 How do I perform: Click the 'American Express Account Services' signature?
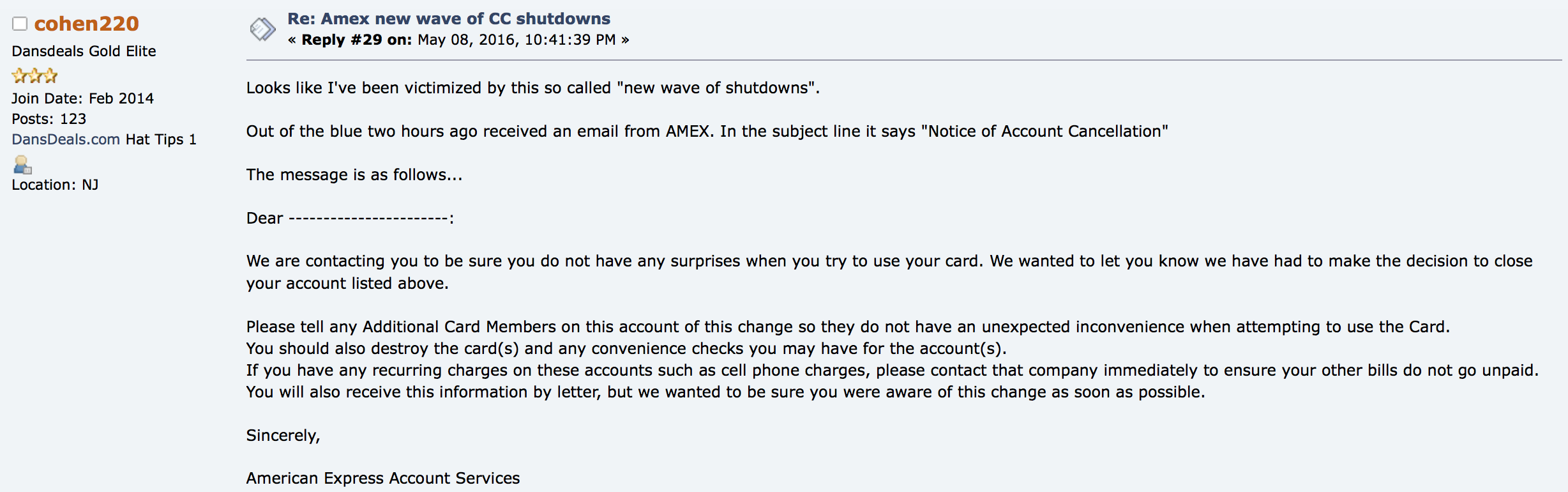click(383, 478)
